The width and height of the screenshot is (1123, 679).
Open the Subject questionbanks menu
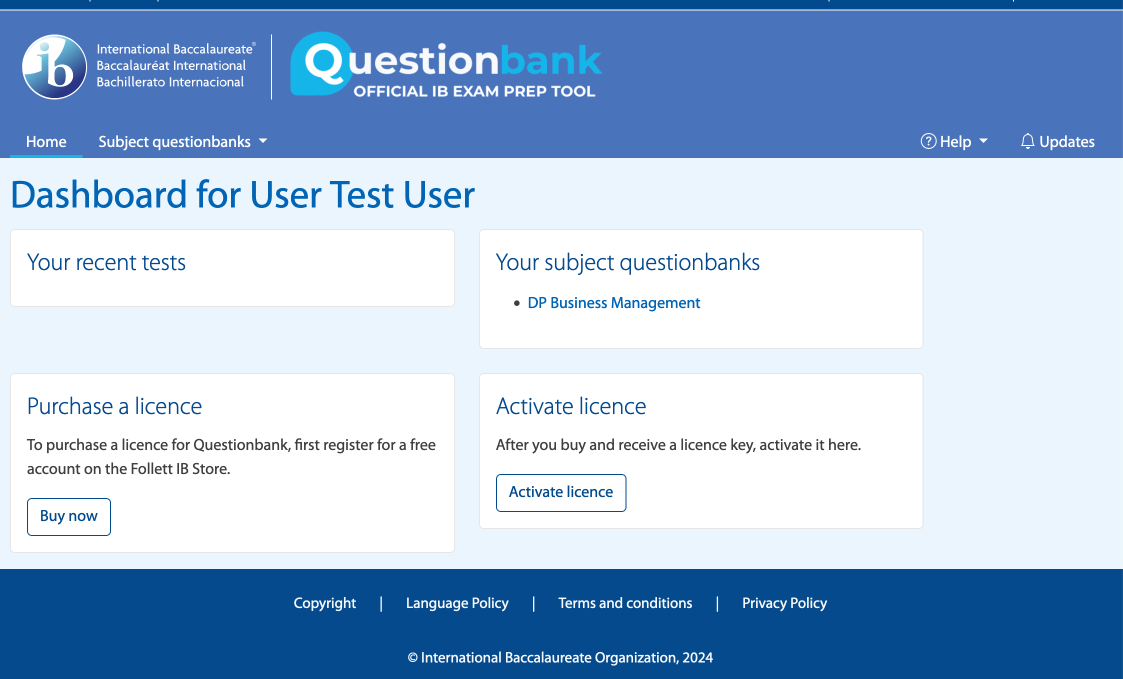point(174,142)
